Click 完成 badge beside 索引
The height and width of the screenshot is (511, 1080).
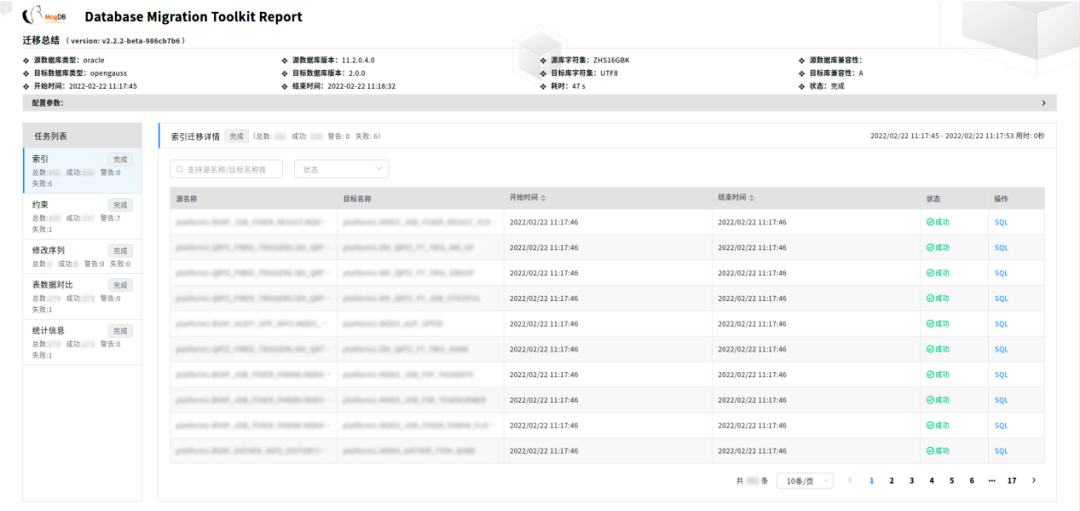[x=121, y=160]
